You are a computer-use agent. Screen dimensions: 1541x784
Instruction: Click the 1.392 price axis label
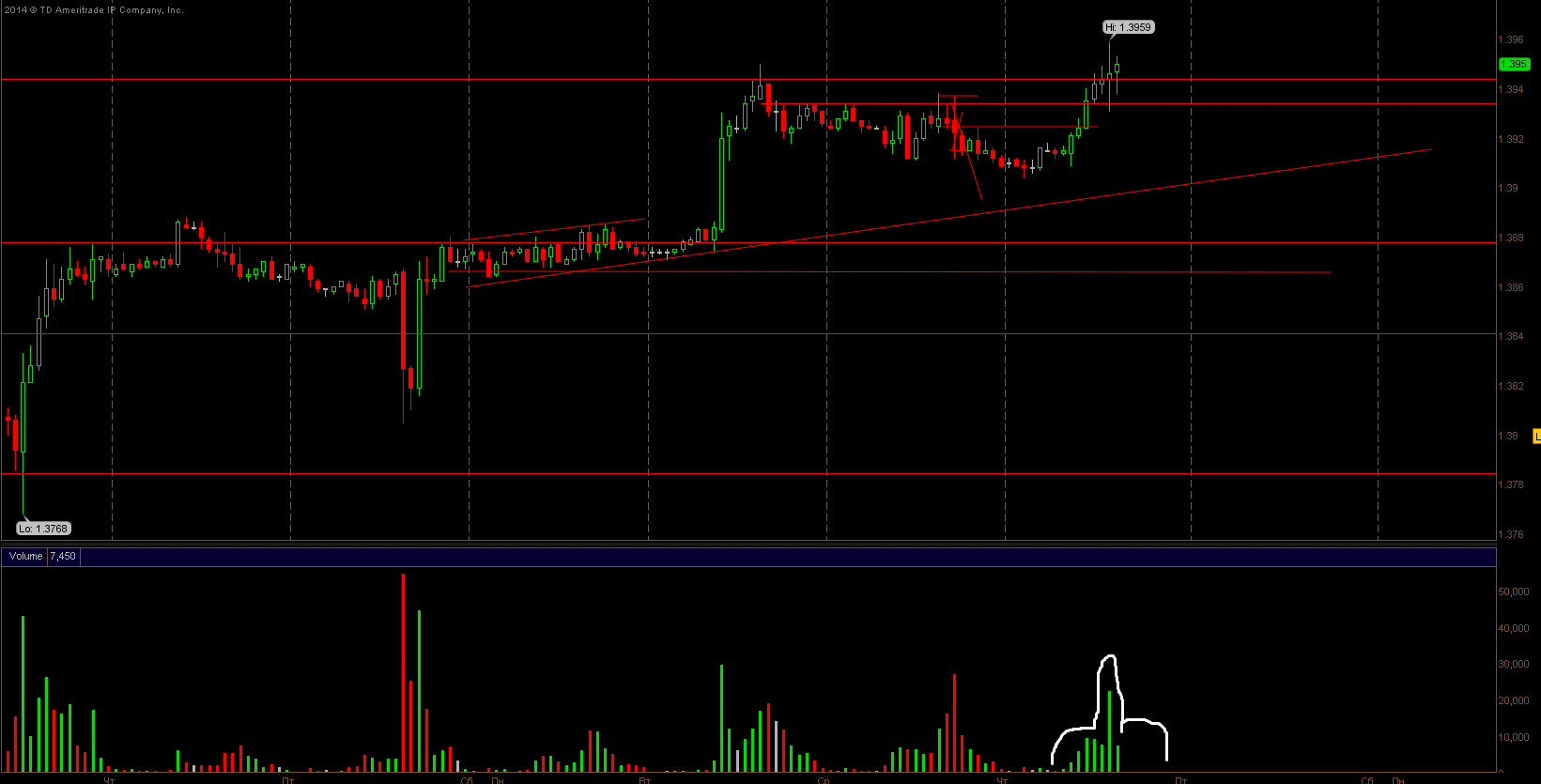pos(1510,139)
